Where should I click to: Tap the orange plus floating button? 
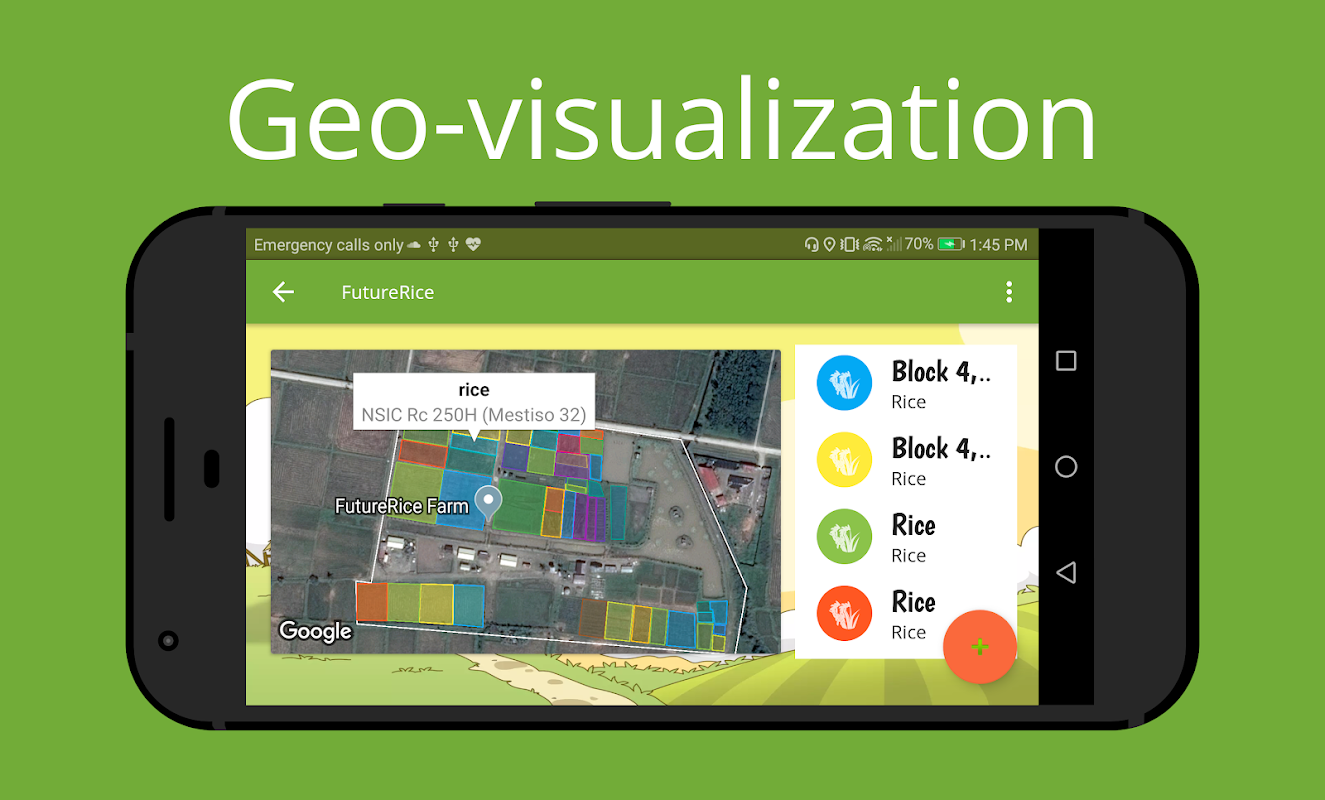(x=980, y=647)
